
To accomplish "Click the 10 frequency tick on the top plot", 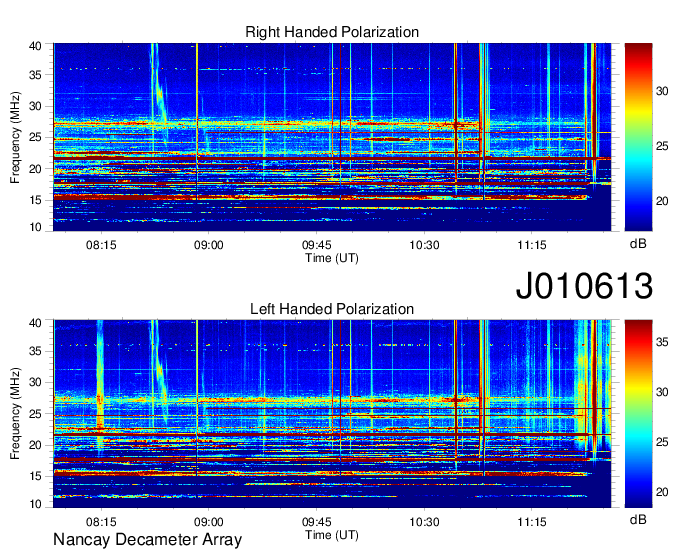I will click(35, 227).
